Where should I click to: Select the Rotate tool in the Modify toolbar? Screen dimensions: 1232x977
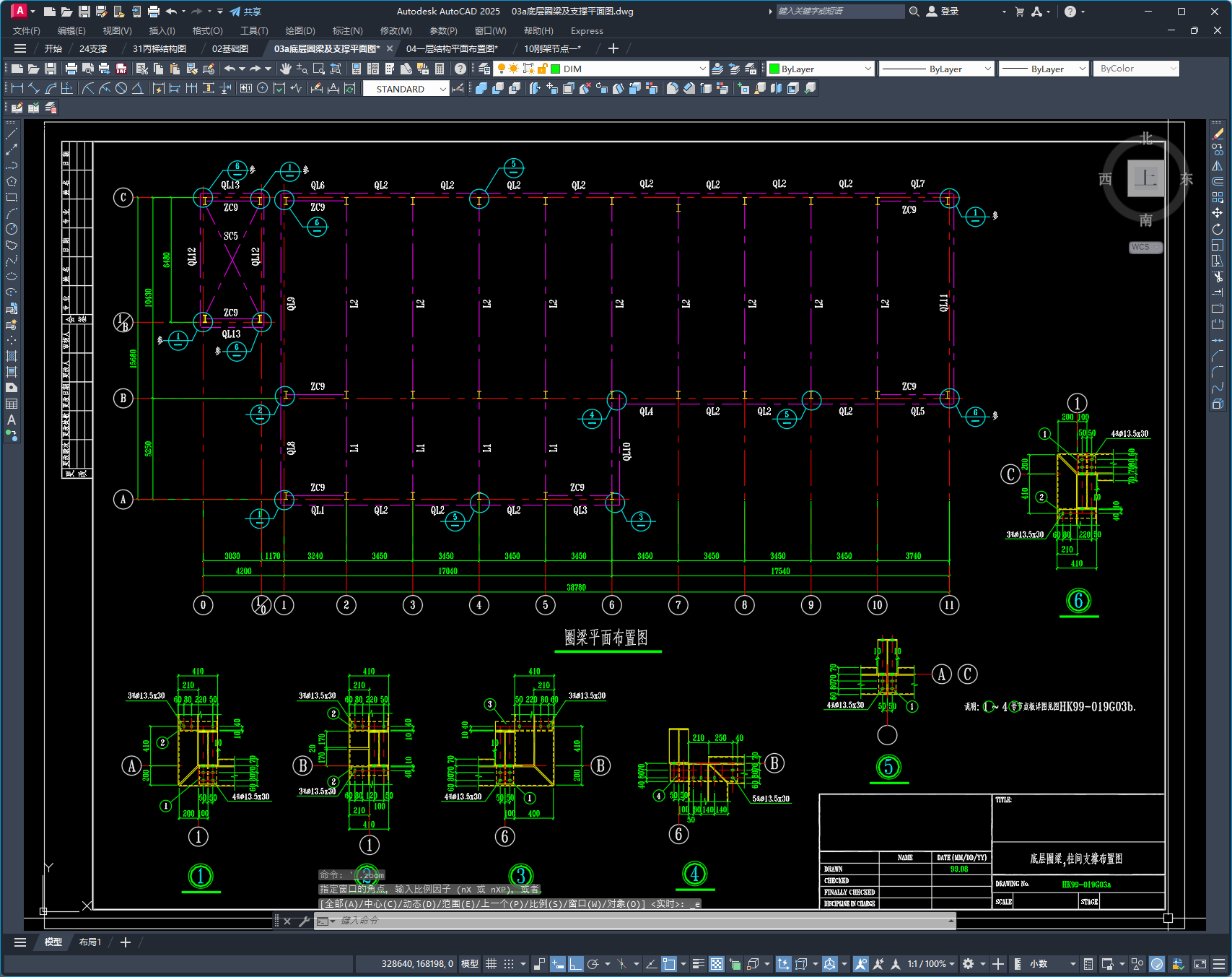click(x=1218, y=229)
